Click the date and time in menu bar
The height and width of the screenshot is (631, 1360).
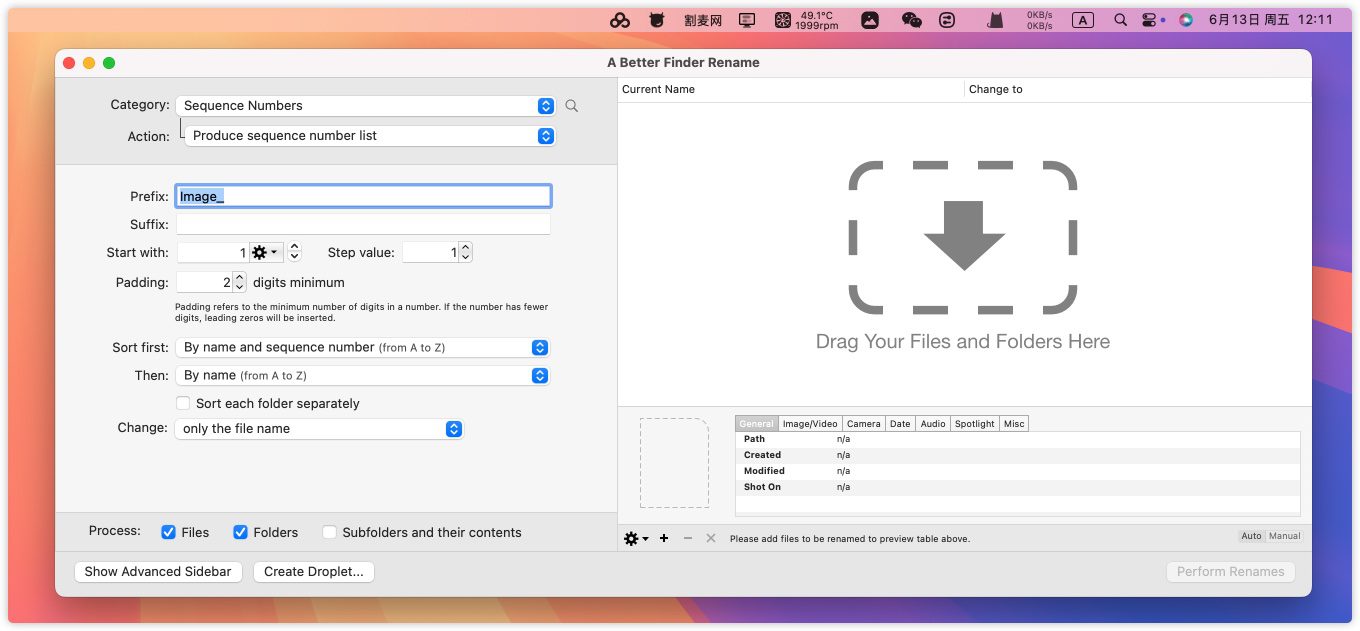click(x=1271, y=20)
